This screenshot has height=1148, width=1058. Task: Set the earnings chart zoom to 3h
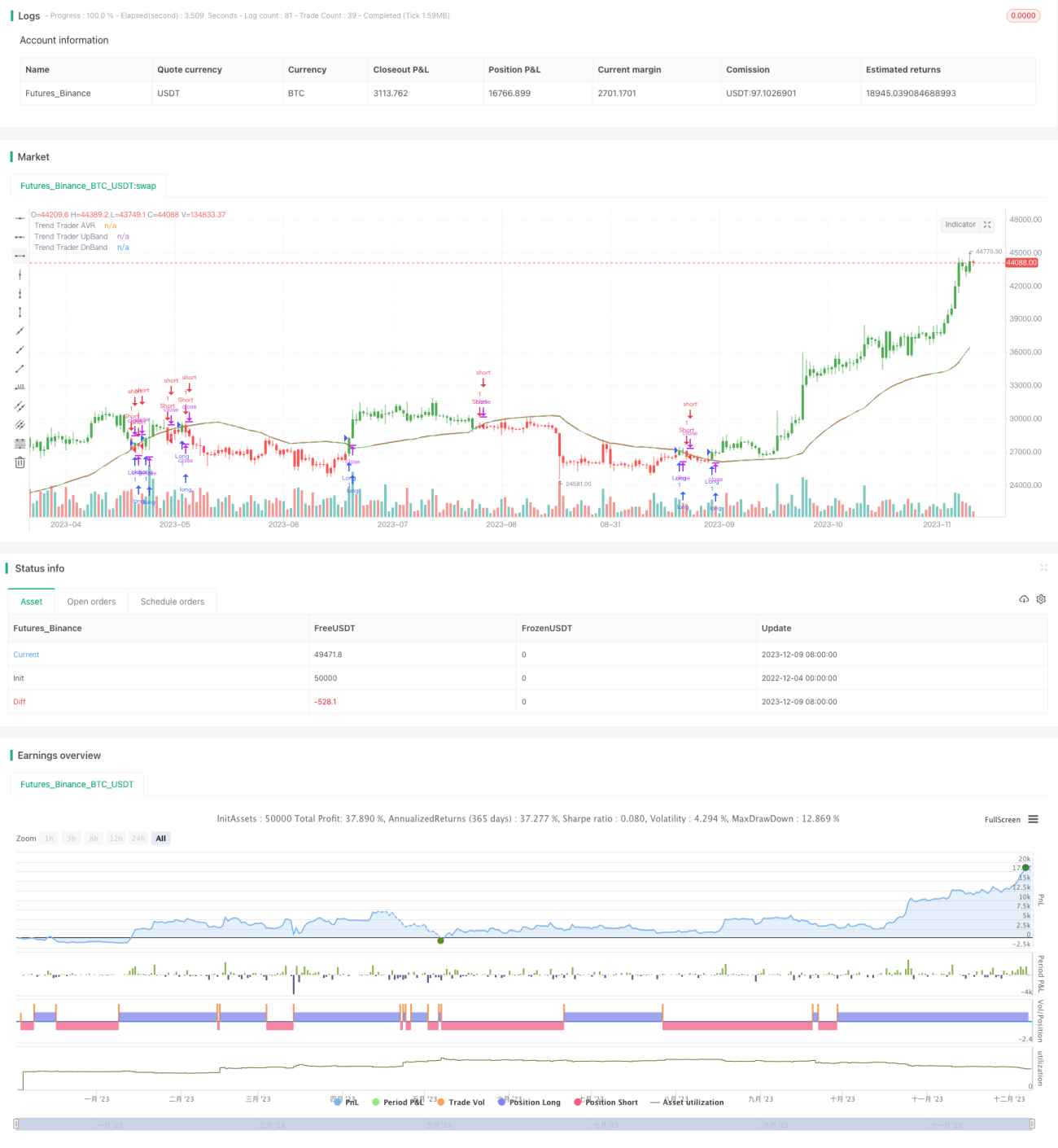point(72,839)
